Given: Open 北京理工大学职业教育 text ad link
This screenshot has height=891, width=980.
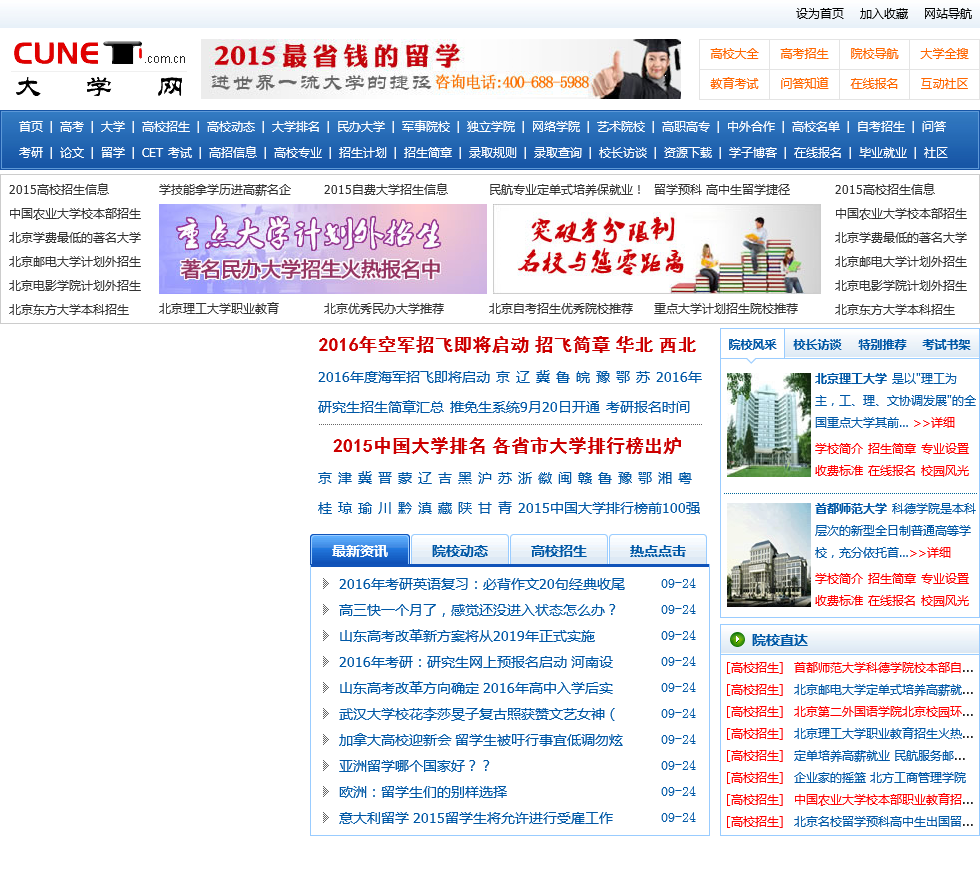Looking at the screenshot, I should pos(219,309).
